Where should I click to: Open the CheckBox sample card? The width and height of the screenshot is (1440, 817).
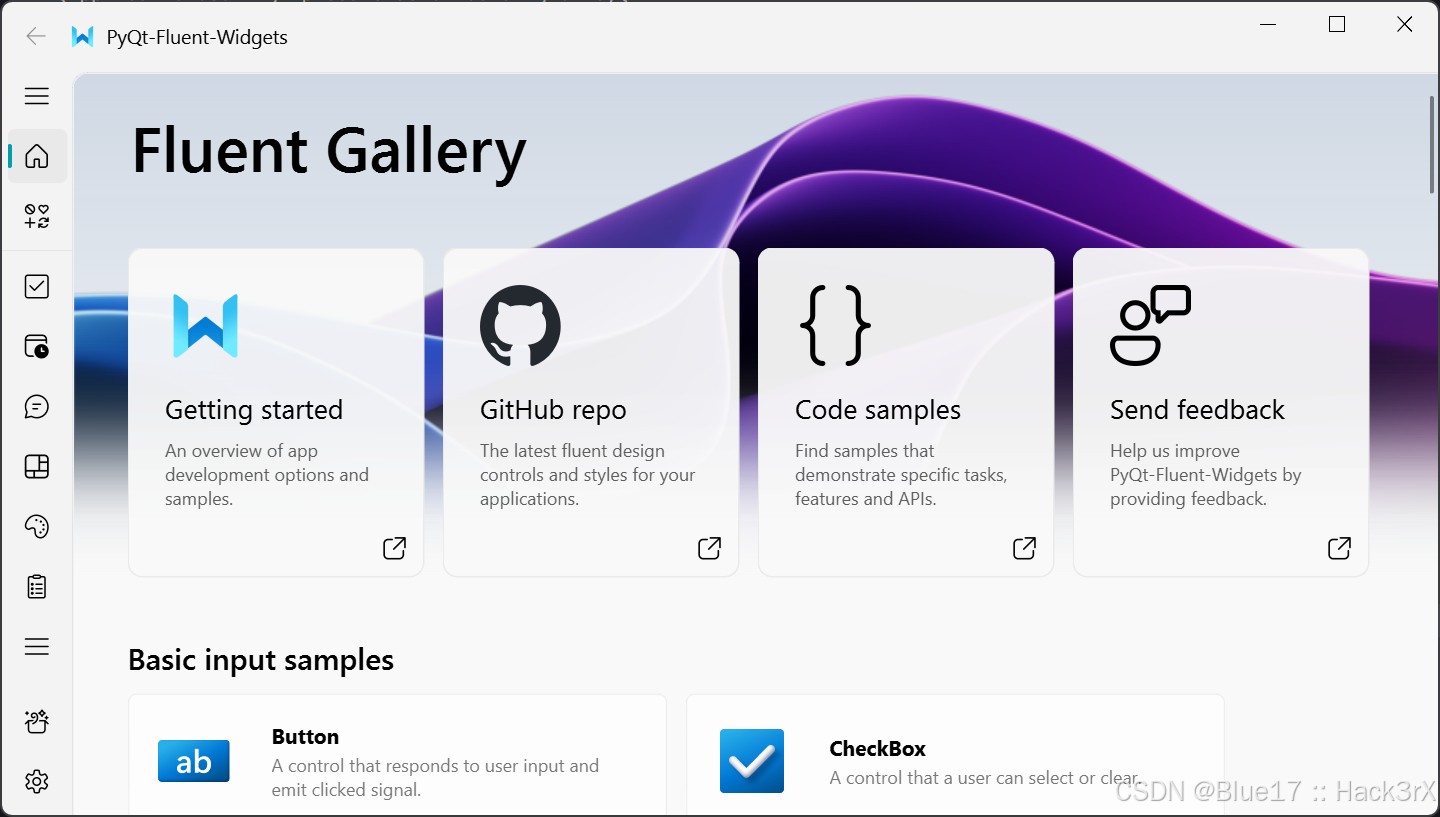tap(955, 755)
